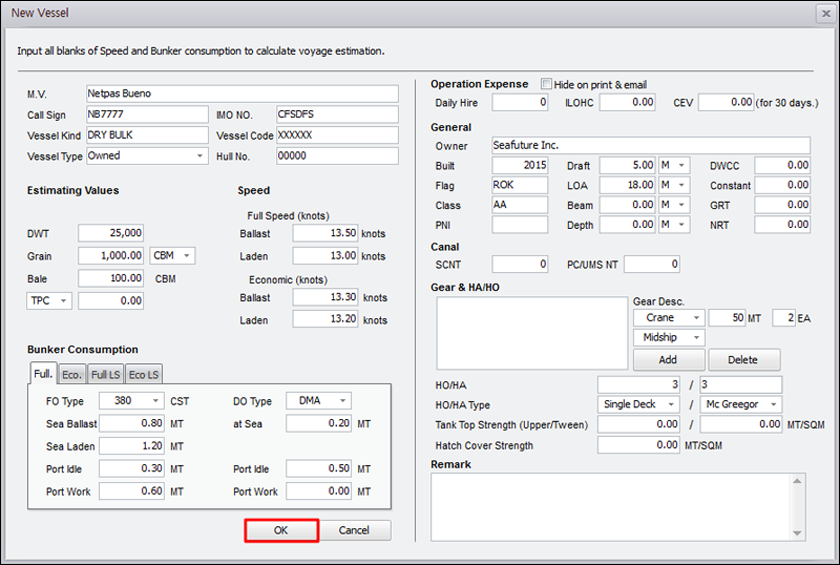
Task: Click the PC/UMS NT field
Action: [x=652, y=264]
